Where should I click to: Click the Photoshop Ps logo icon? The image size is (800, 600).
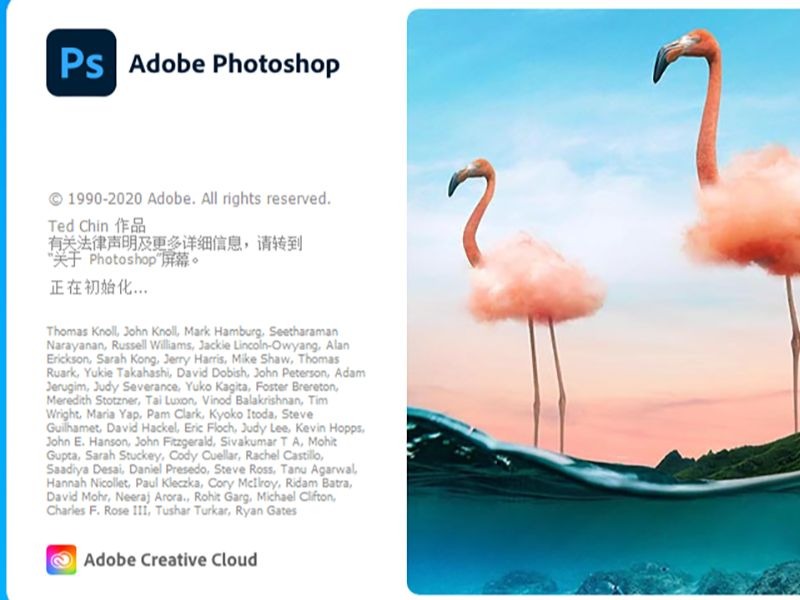[81, 62]
